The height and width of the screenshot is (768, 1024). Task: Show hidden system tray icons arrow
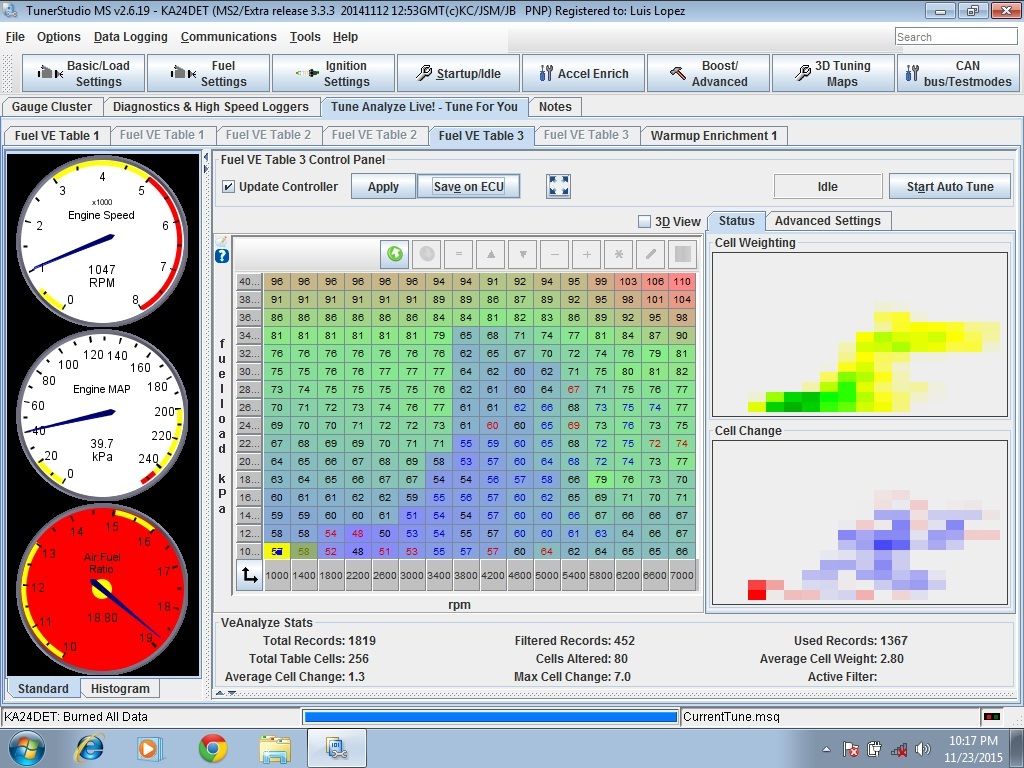[826, 750]
